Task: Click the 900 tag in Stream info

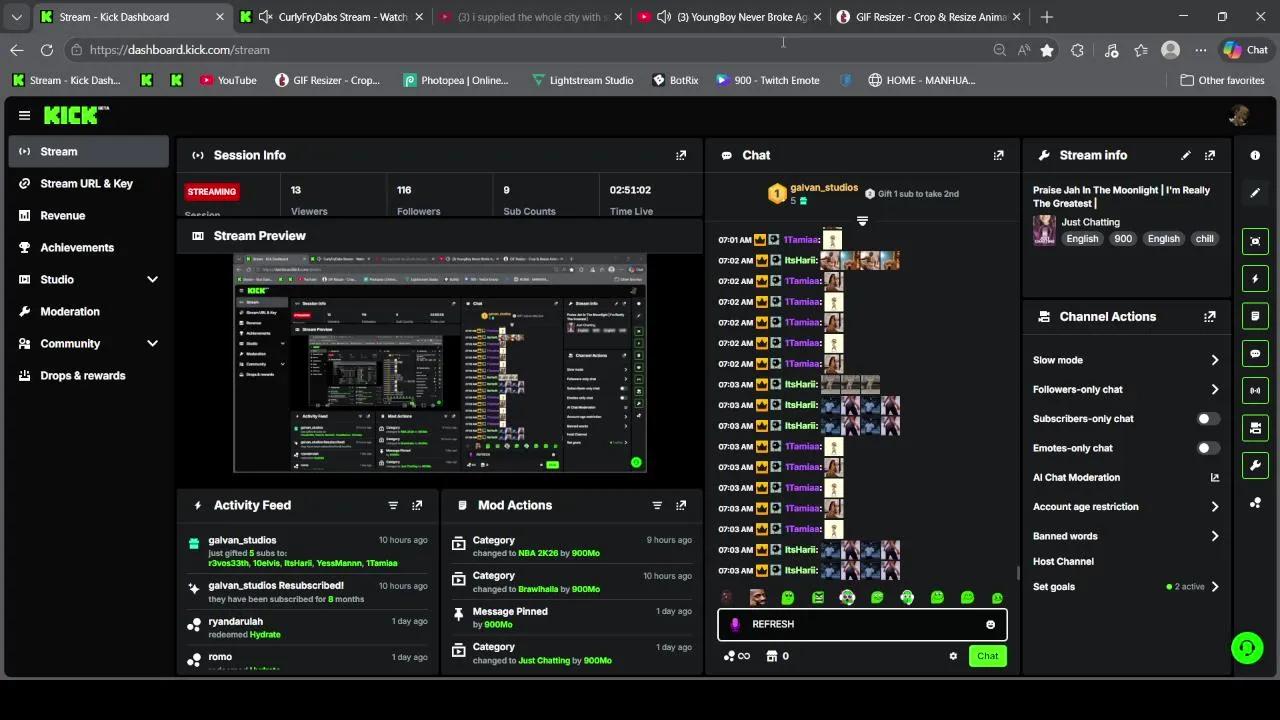Action: [x=1123, y=239]
